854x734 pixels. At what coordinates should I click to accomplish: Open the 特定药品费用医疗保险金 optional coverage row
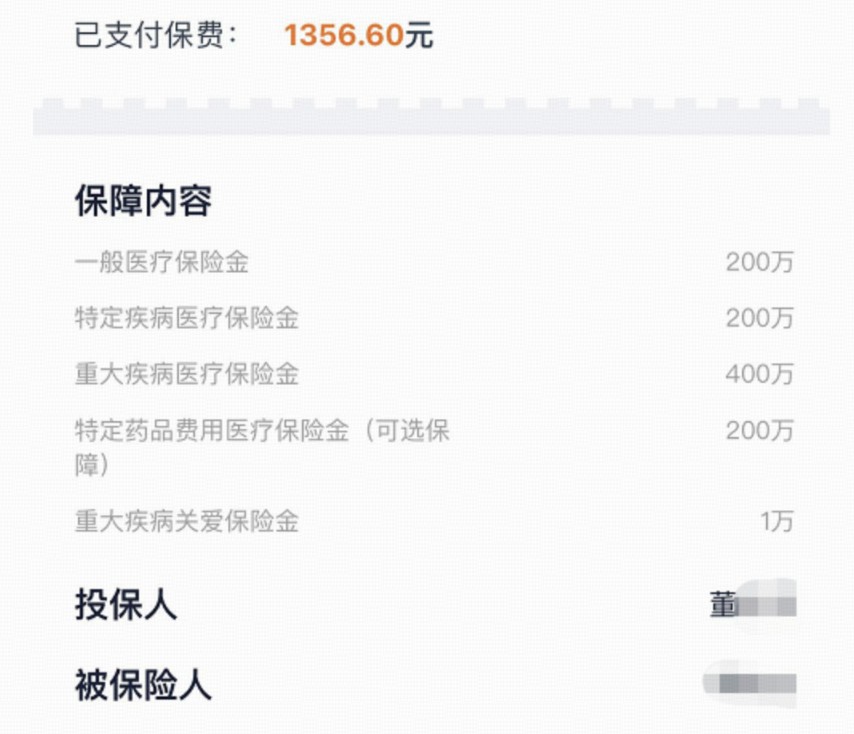pos(434,448)
